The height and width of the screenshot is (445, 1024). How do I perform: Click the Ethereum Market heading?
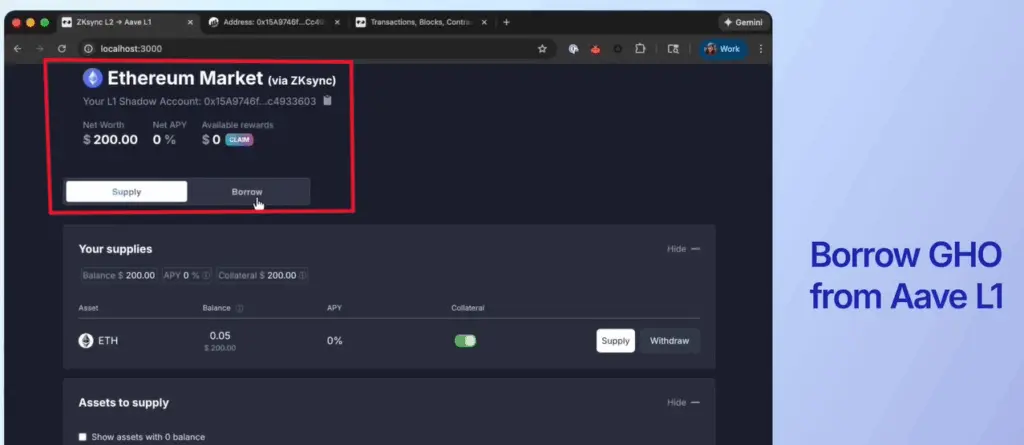pos(221,78)
